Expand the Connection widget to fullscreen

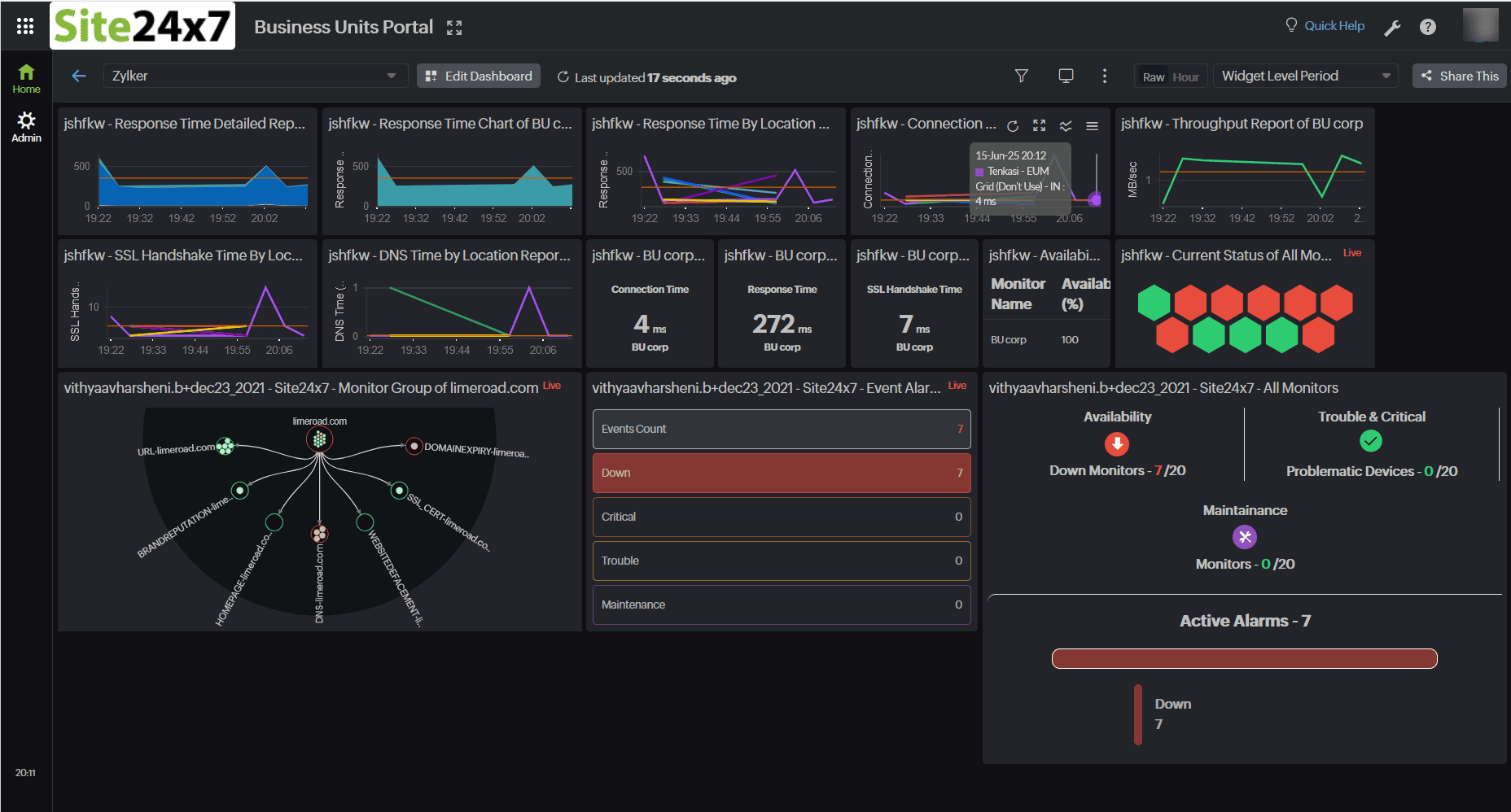click(1039, 126)
